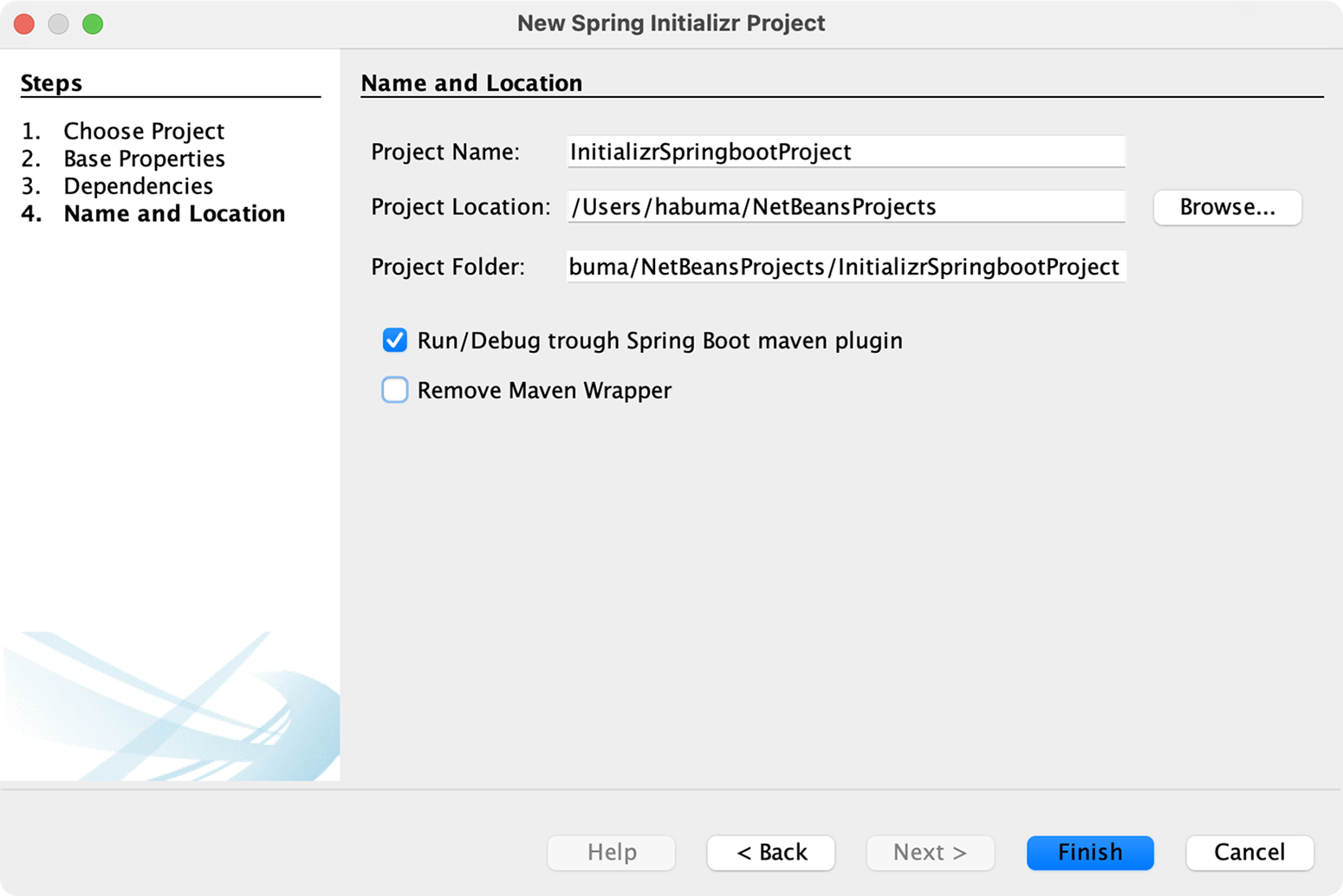Click the gray minimize window button
This screenshot has width=1343, height=896.
pos(58,24)
